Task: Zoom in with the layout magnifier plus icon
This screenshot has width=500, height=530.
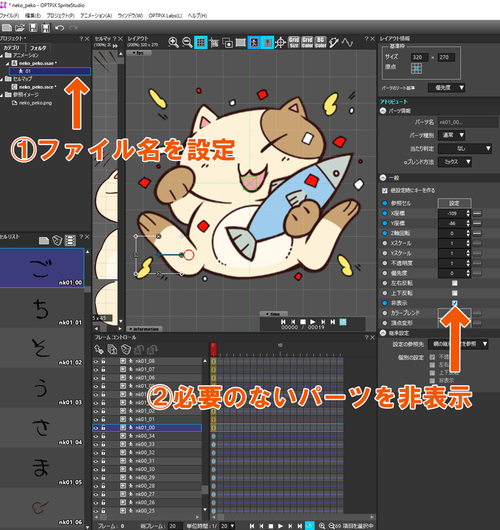Action: click(174, 42)
